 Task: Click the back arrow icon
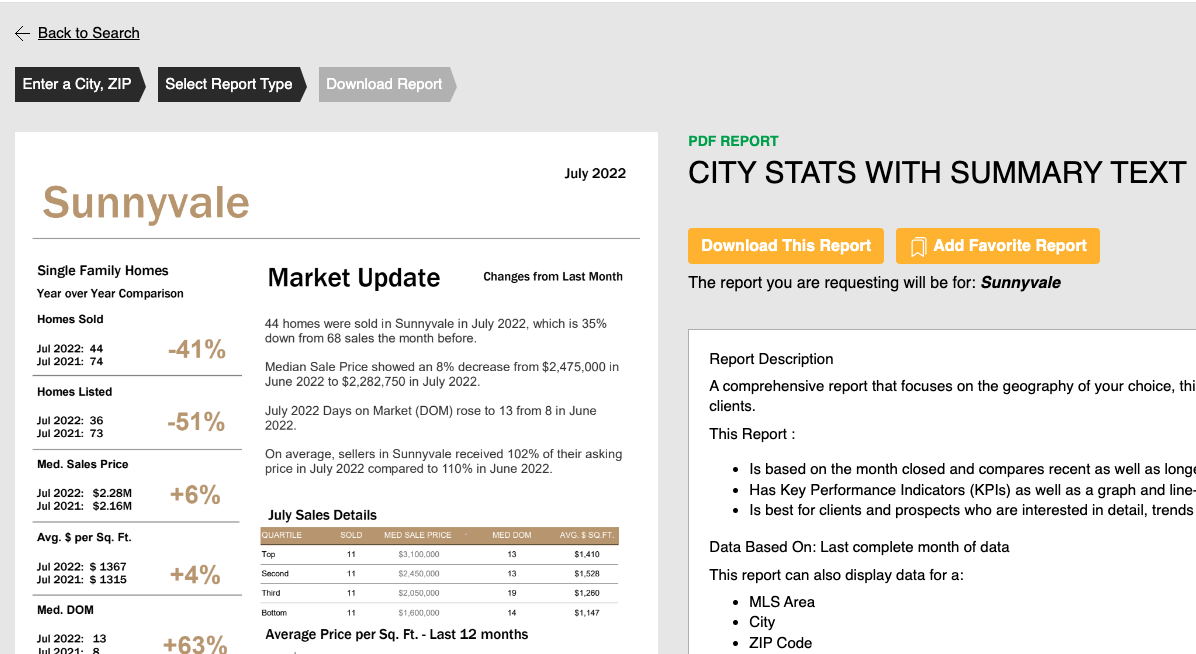(x=22, y=34)
